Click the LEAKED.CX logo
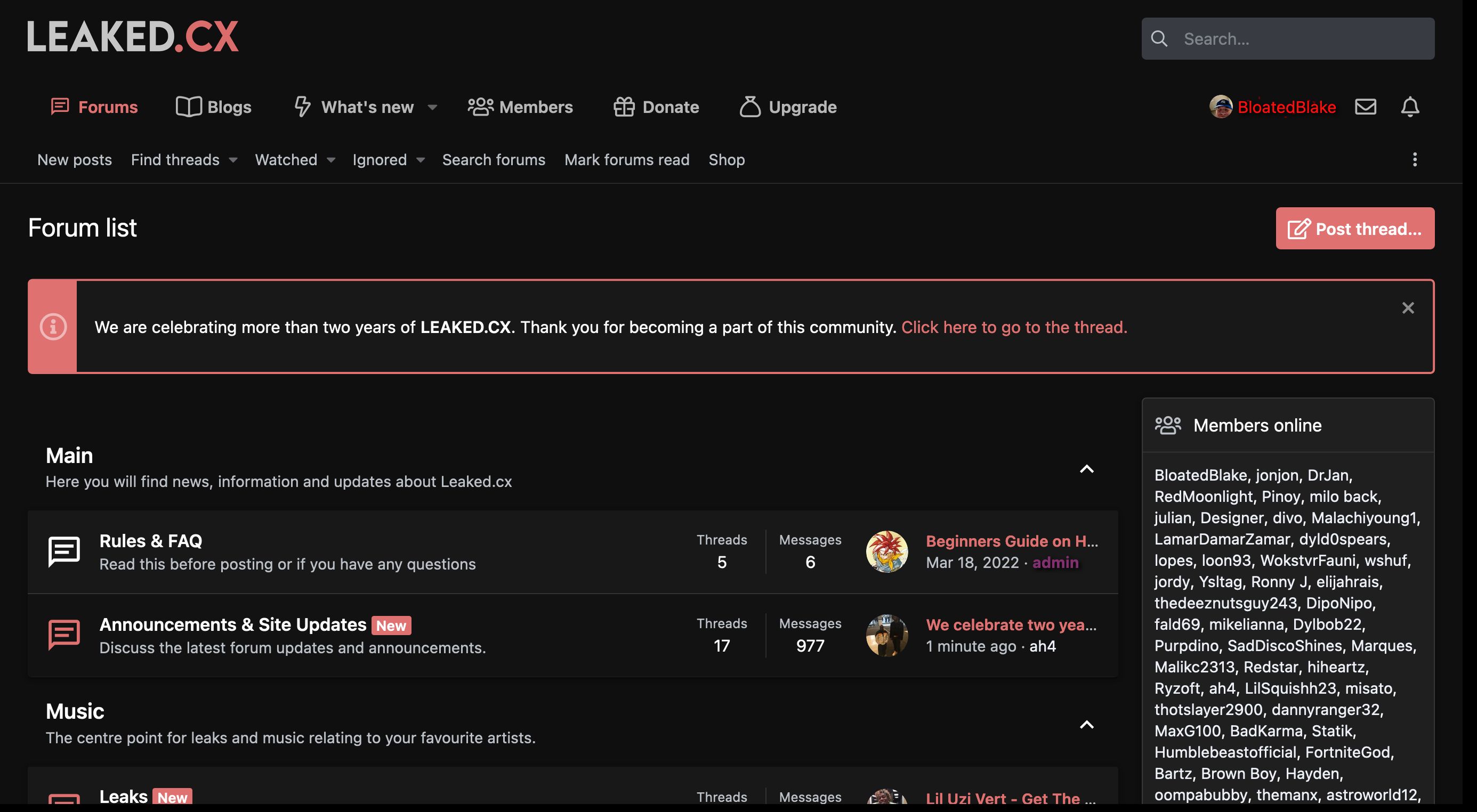 (133, 37)
